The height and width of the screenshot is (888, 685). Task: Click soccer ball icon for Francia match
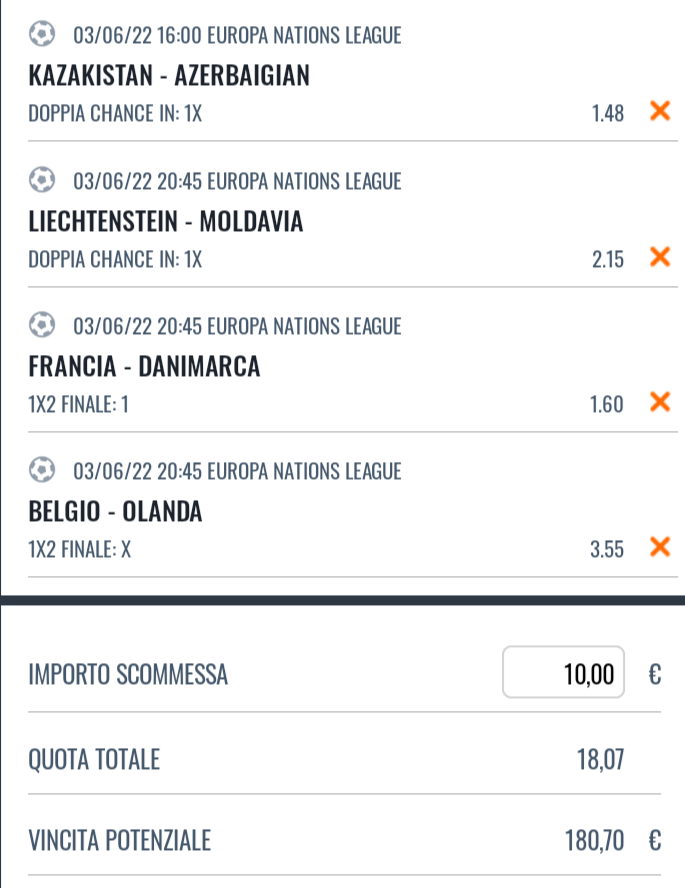42,326
